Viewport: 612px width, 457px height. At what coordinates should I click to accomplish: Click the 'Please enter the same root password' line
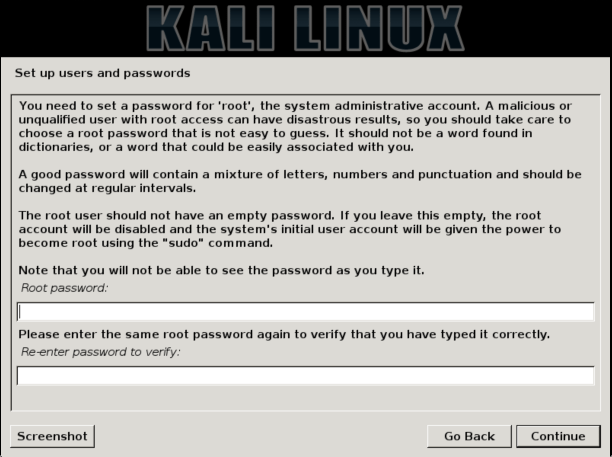coord(284,334)
